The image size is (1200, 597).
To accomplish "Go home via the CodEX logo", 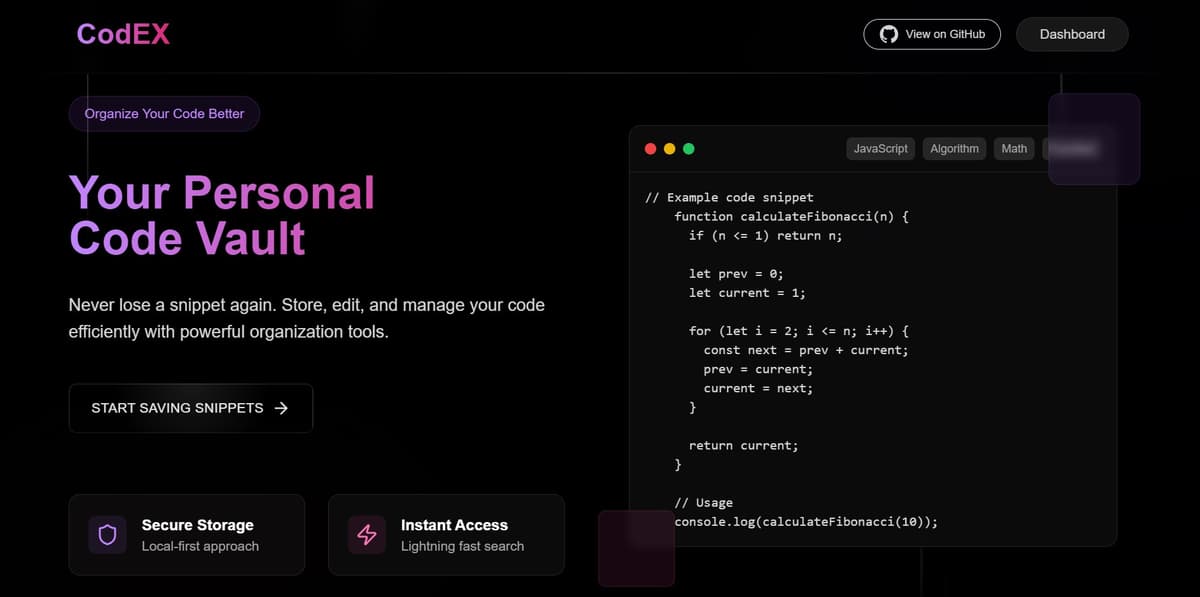I will (x=123, y=34).
